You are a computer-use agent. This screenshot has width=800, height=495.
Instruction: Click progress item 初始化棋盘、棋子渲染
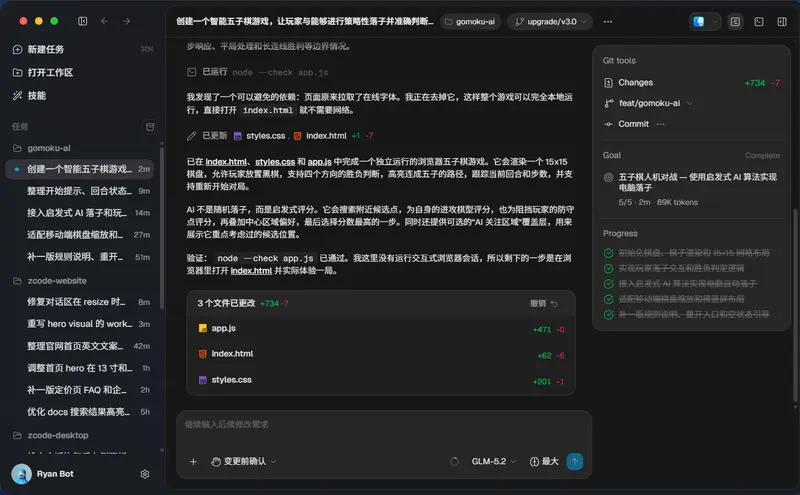point(686,253)
